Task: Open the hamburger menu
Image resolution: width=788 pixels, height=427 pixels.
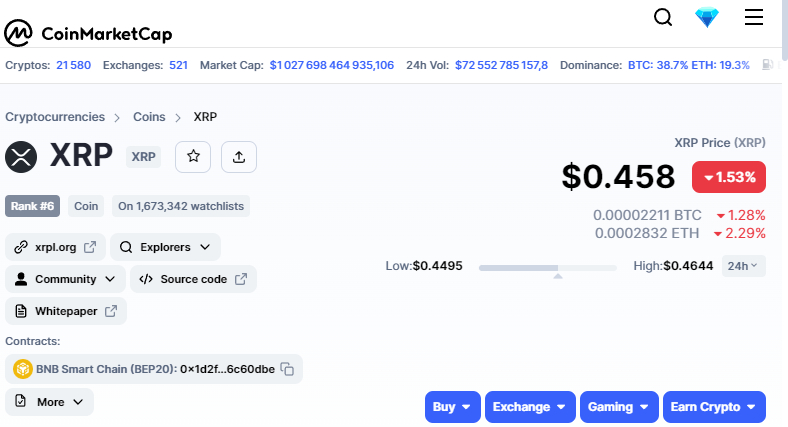Action: (x=753, y=17)
